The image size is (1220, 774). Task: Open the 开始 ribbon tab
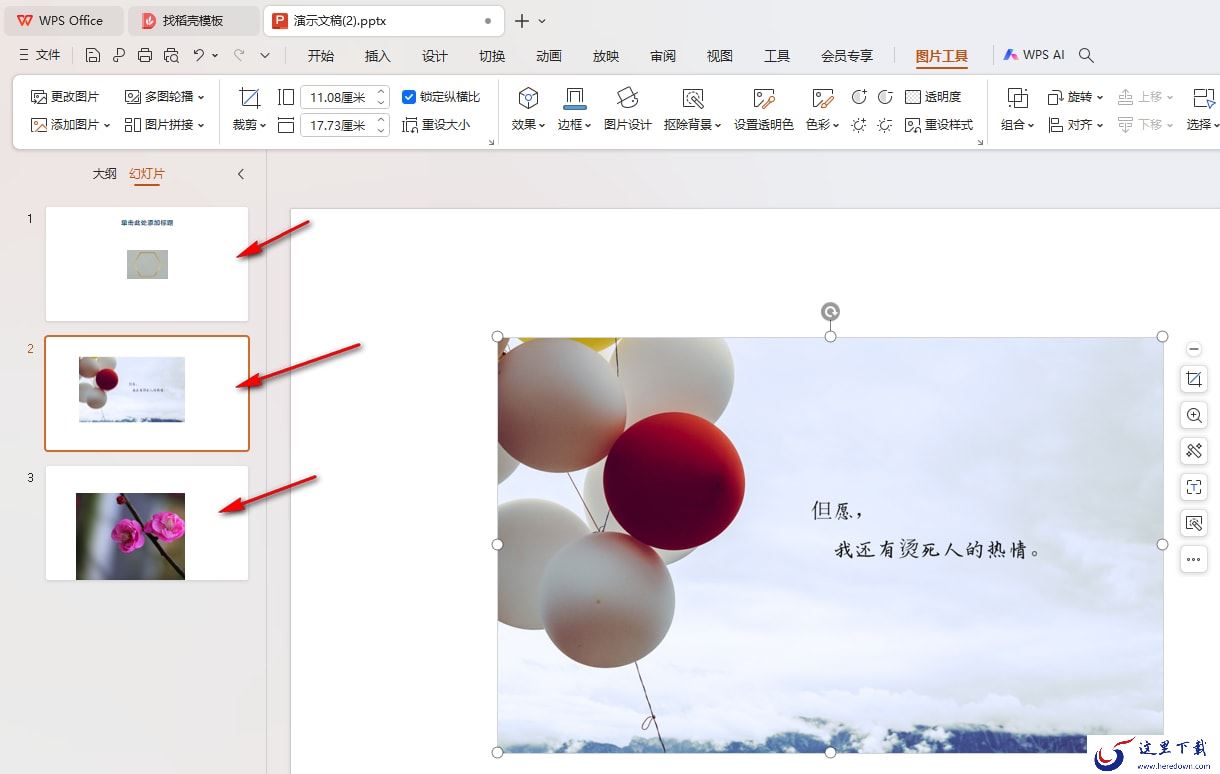321,56
